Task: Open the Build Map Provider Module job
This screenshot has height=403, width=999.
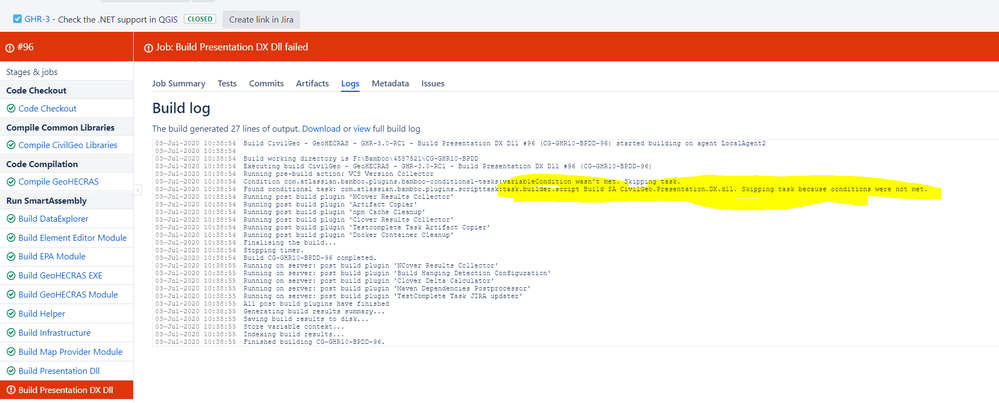Action: (71, 352)
